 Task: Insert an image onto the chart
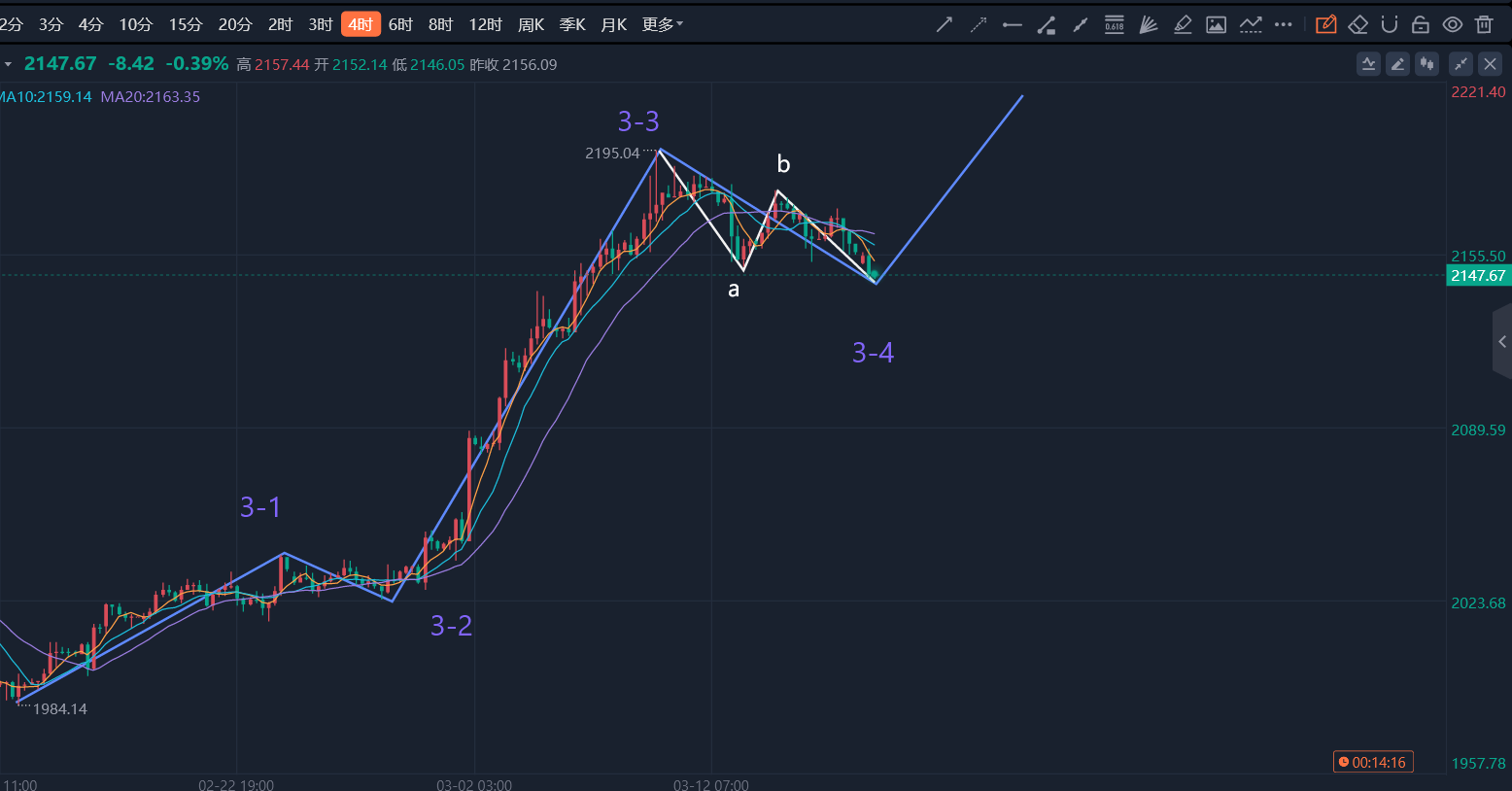[x=1216, y=23]
